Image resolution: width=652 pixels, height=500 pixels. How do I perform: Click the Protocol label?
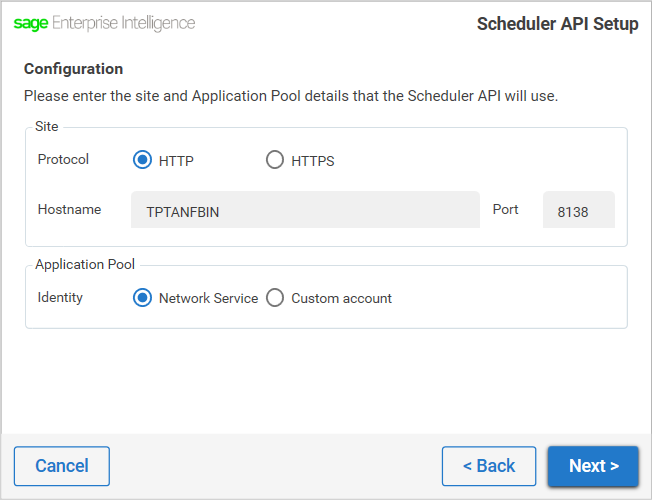point(63,159)
